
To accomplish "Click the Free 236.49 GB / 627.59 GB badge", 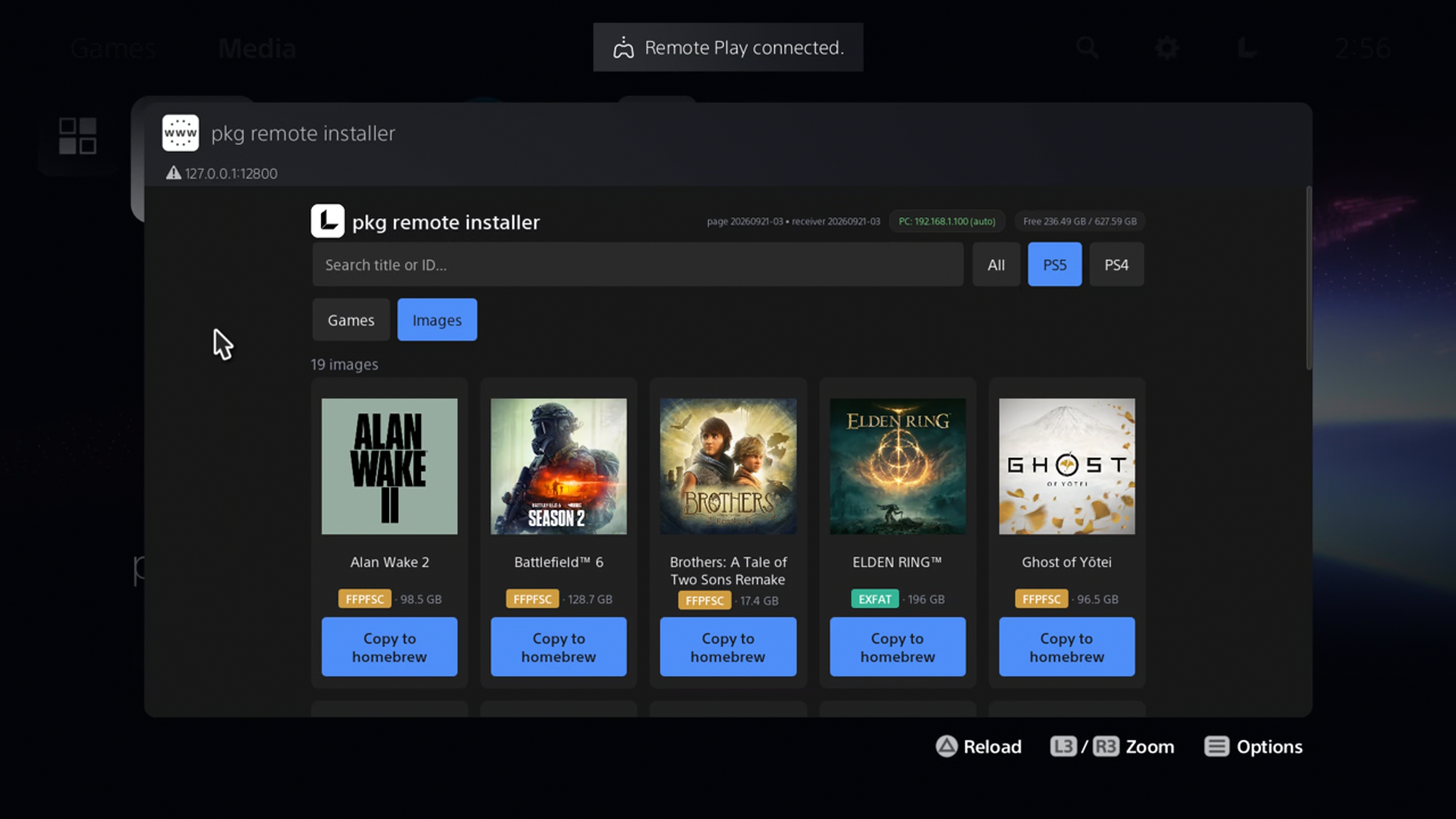I will tap(1080, 222).
